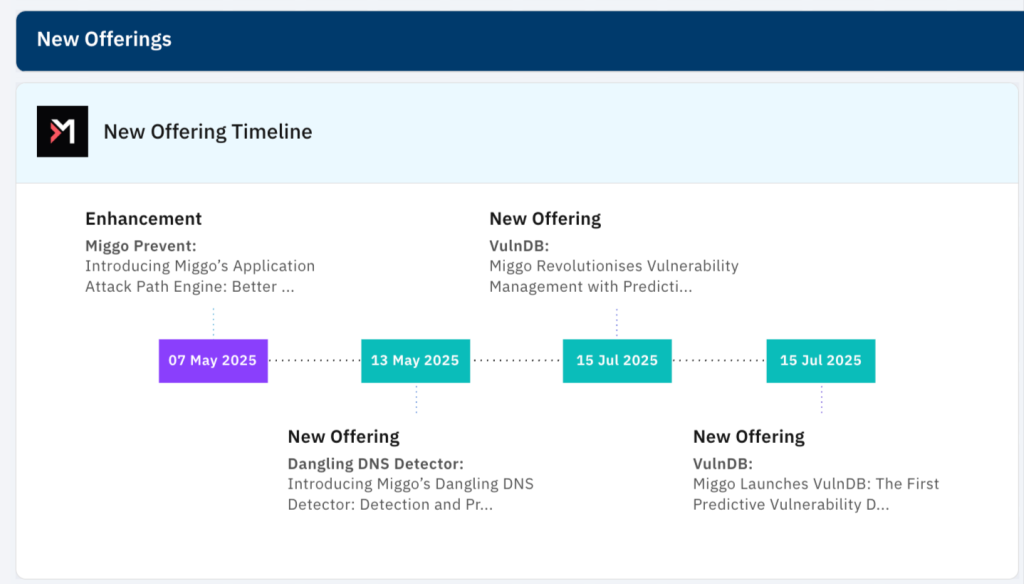Select the 07 May 2025 timeline marker
1024x584 pixels.
[213, 361]
